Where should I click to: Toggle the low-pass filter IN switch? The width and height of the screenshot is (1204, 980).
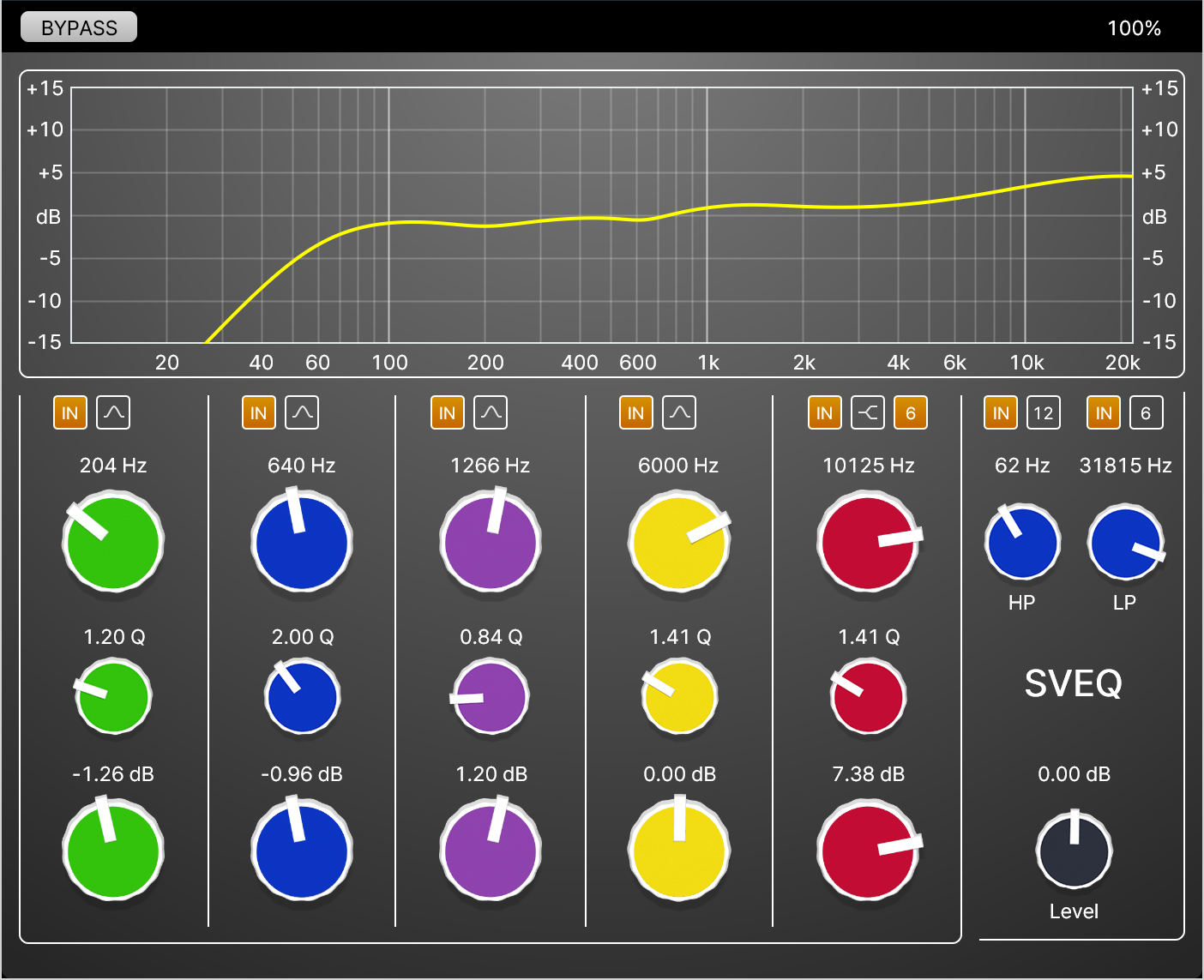[x=1104, y=412]
